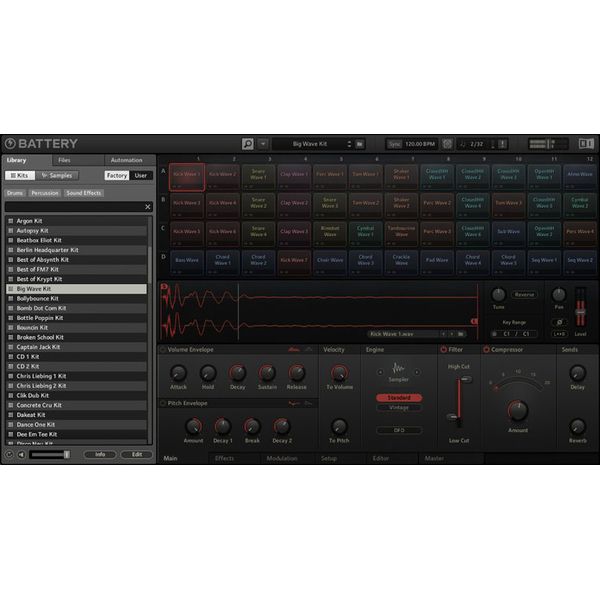This screenshot has width=600, height=600.
Task: Click into the library search field
Action: (74, 207)
